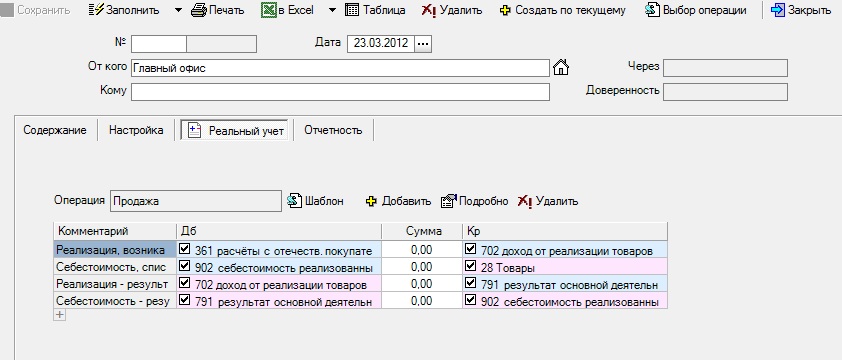Image resolution: width=842 pixels, height=360 pixels.
Task: Click Сумма cell in Себестоимость, спис row
Action: pos(422,267)
